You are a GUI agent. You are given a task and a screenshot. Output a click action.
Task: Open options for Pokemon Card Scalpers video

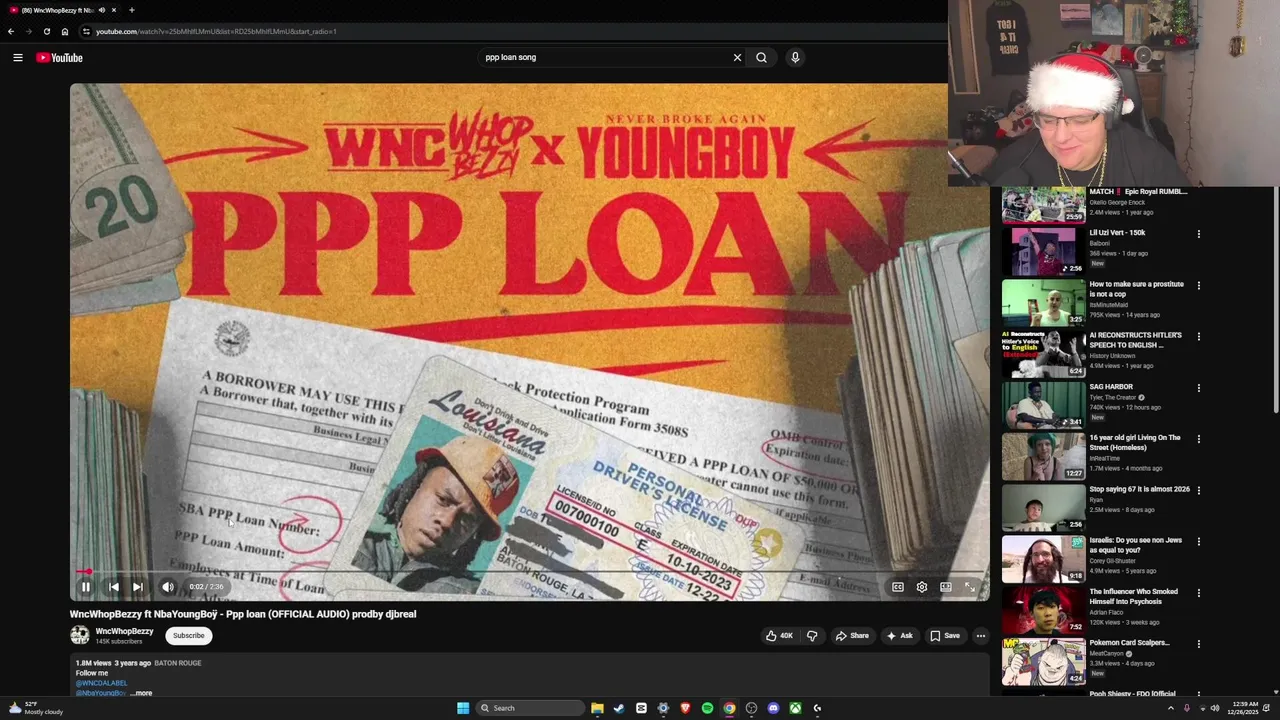[x=1198, y=644]
